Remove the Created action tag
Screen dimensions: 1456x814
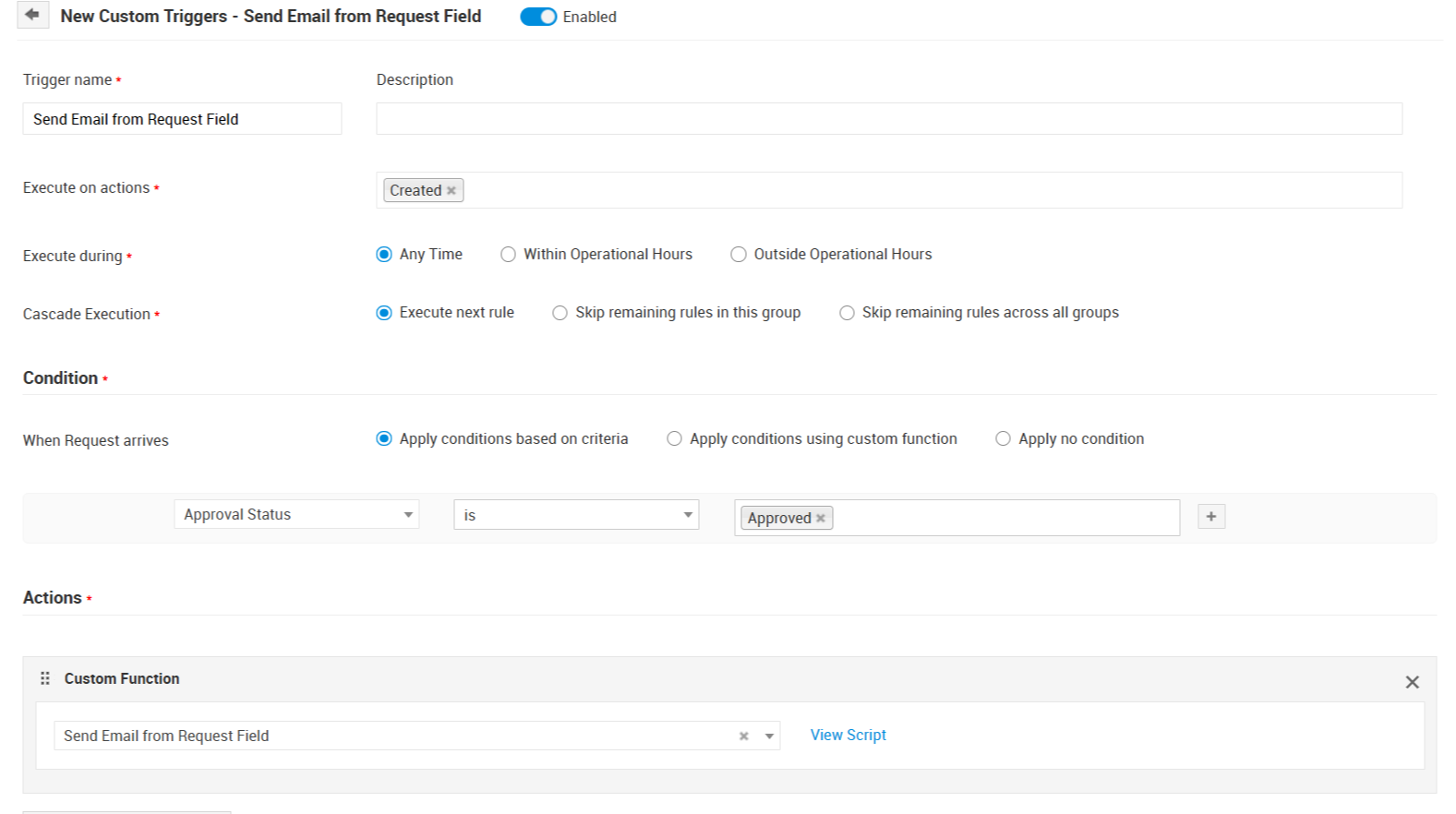pos(451,191)
